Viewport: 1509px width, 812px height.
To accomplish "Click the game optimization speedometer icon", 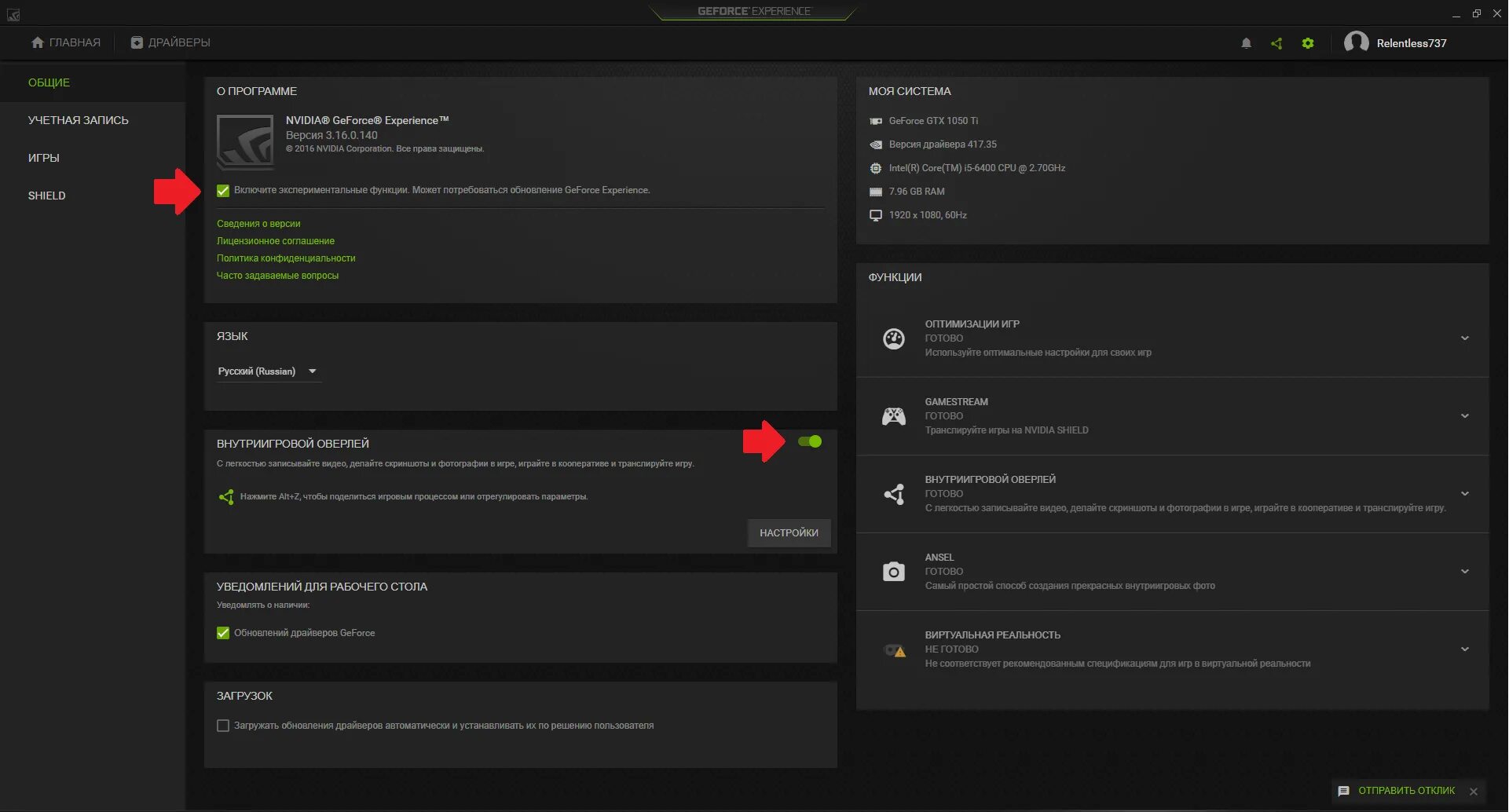I will coord(894,338).
